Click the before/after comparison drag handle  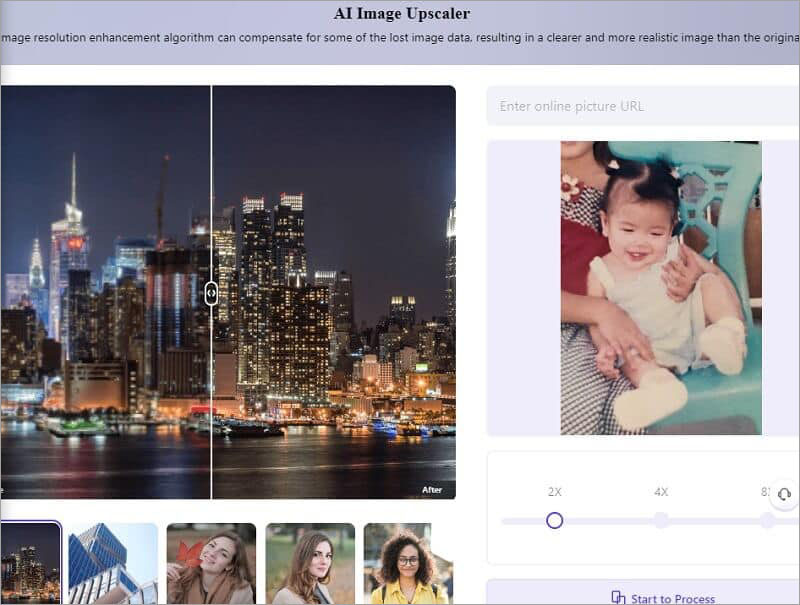pos(211,293)
